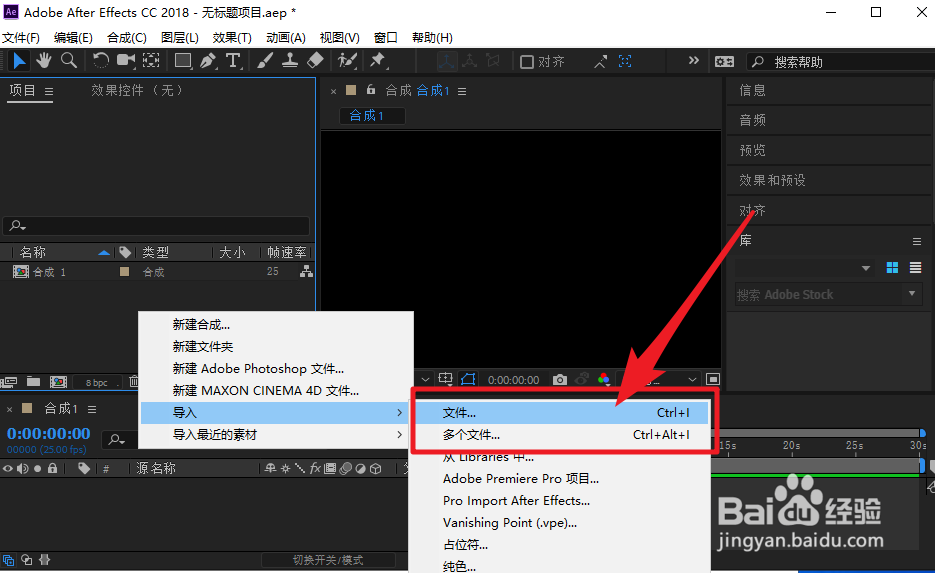
Task: Open viewer 合成1 panel menu
Action: (462, 91)
